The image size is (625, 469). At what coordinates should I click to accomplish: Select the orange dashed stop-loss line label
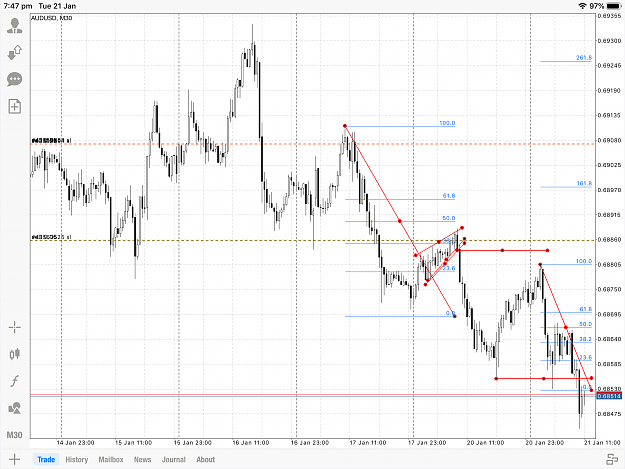[51, 141]
